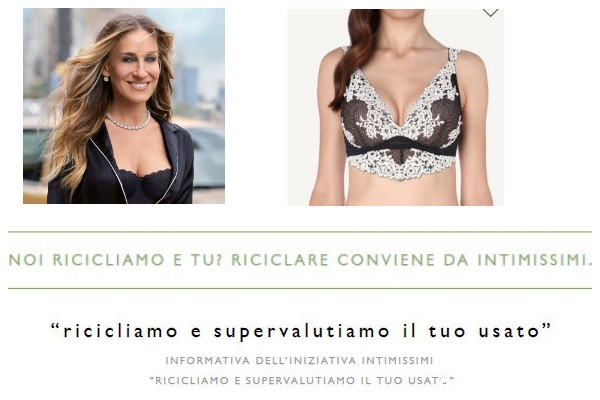Screen dimensions: 600x400
Task: Click the model's auburn hair in product photo
Action: (354, 54)
